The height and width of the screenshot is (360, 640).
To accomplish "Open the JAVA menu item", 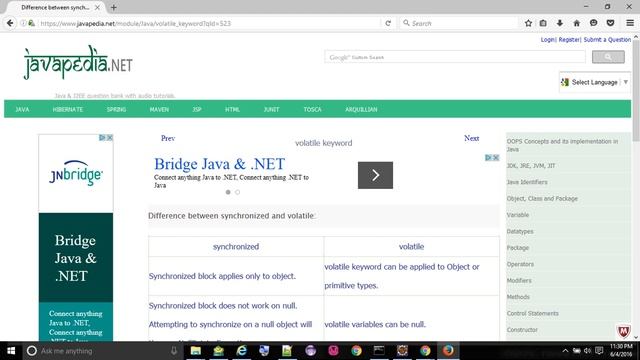I will pos(22,109).
